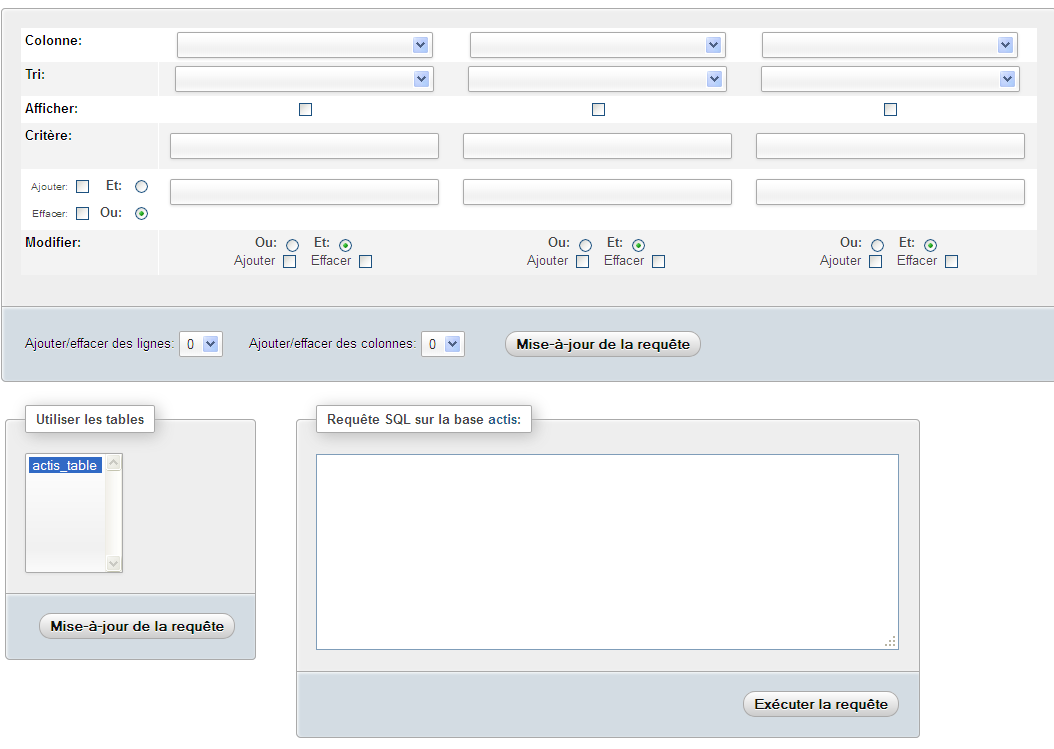The image size is (1054, 749).
Task: Click the SQL text area resize grip
Action: (891, 642)
